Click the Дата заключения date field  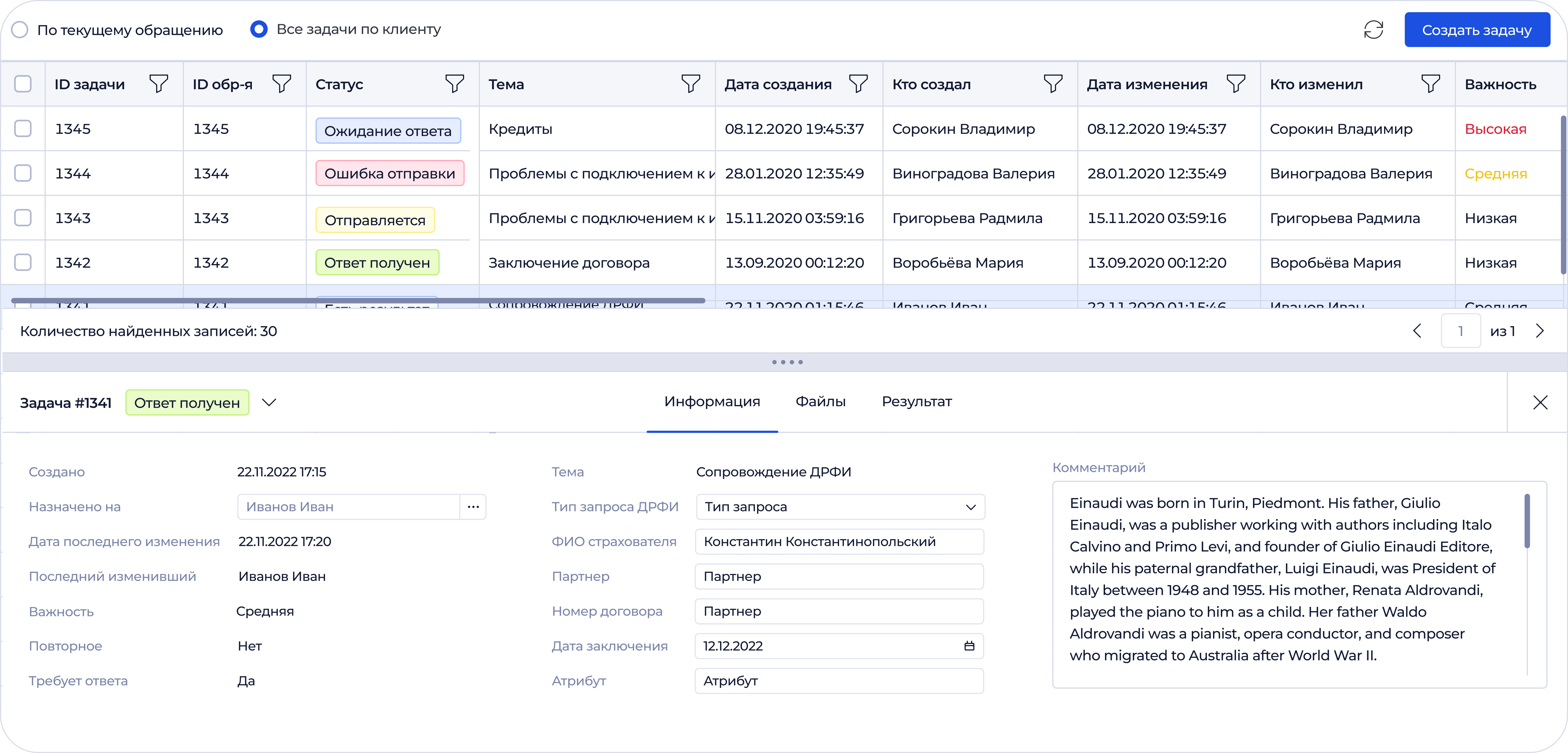(839, 646)
